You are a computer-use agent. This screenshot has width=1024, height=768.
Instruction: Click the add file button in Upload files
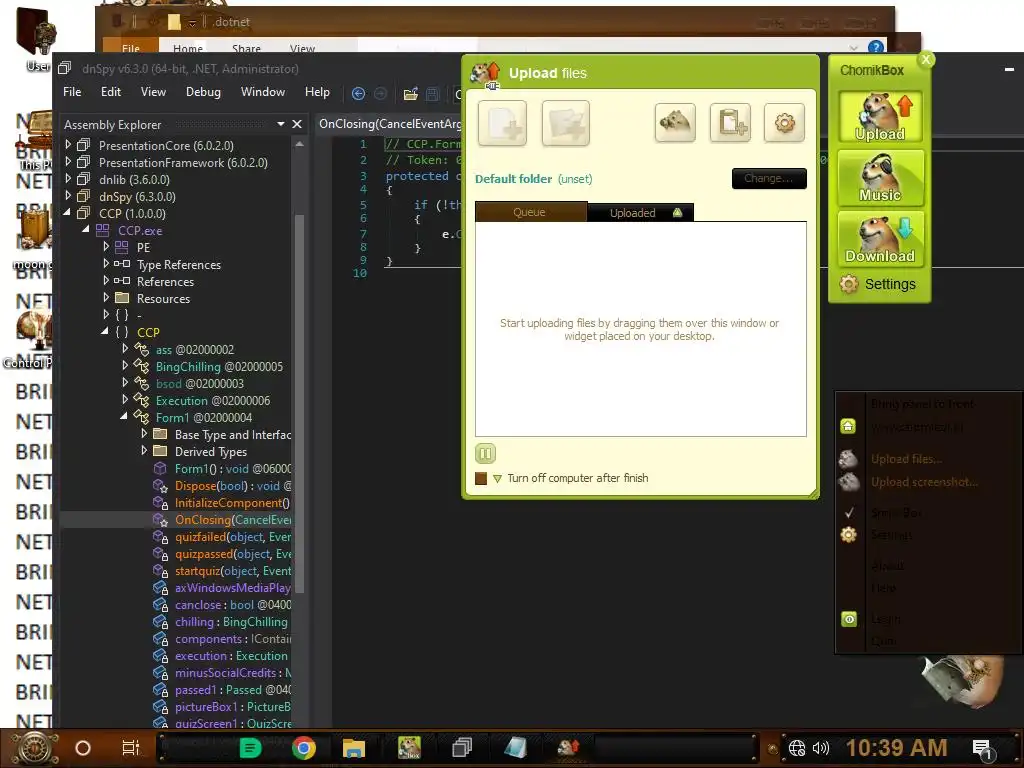point(502,123)
